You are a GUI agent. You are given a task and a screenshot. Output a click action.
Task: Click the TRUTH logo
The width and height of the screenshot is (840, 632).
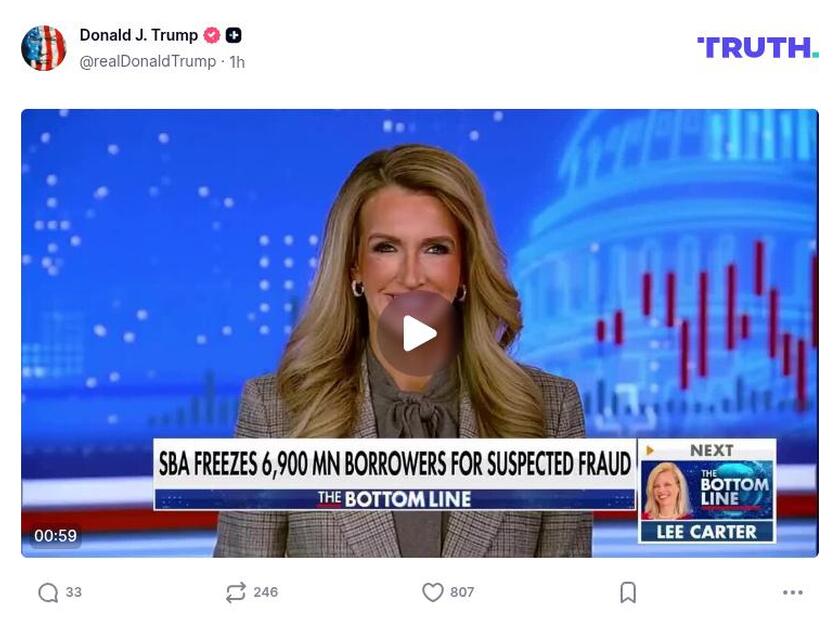pos(758,48)
